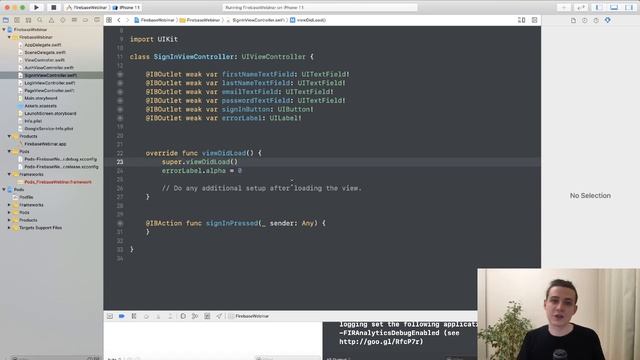Toggle the firstNameTextField outlet connection circle

tap(120, 74)
